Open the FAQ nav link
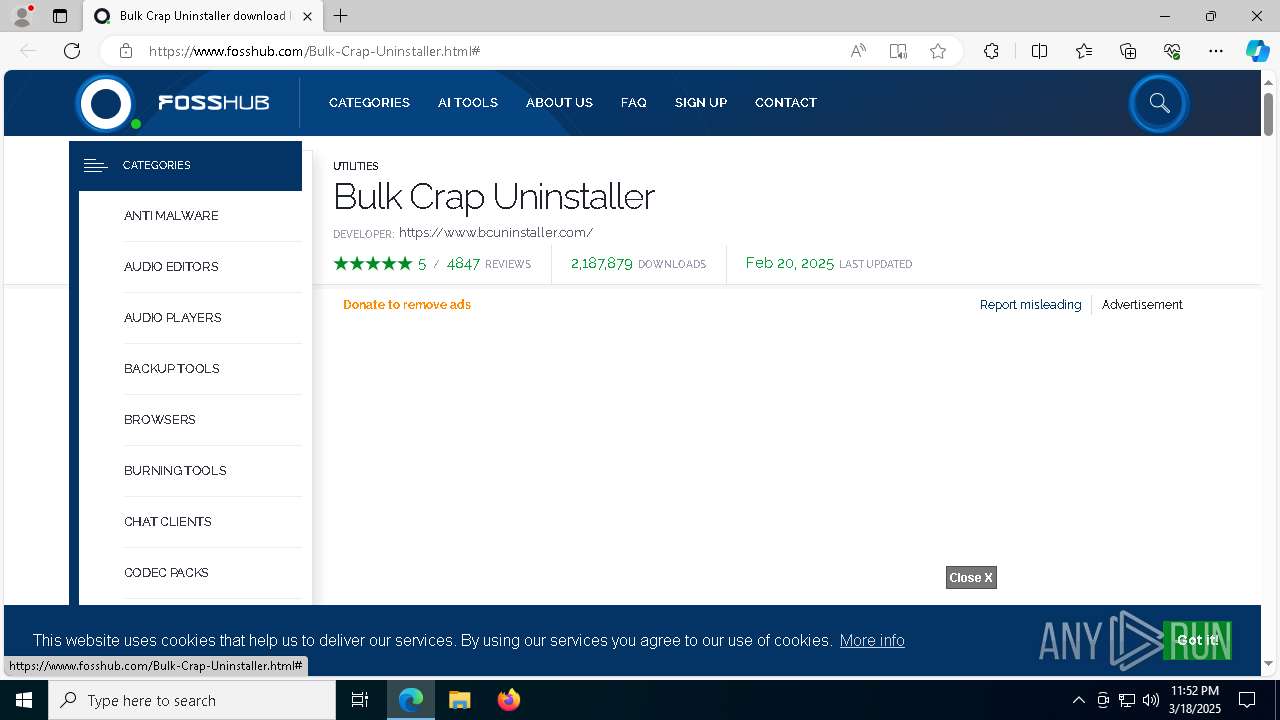This screenshot has width=1280, height=720. pos(634,103)
